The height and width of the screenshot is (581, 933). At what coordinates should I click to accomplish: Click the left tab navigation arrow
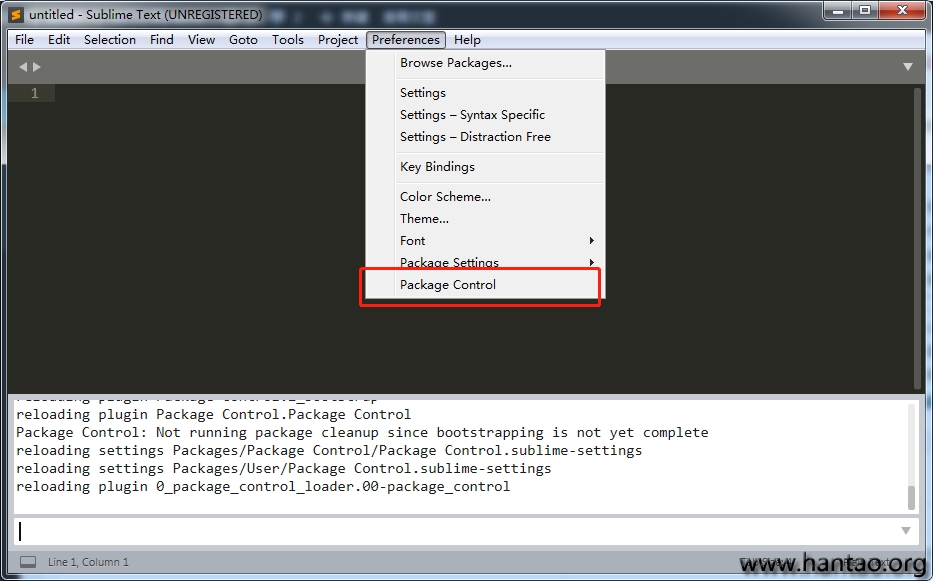23,67
